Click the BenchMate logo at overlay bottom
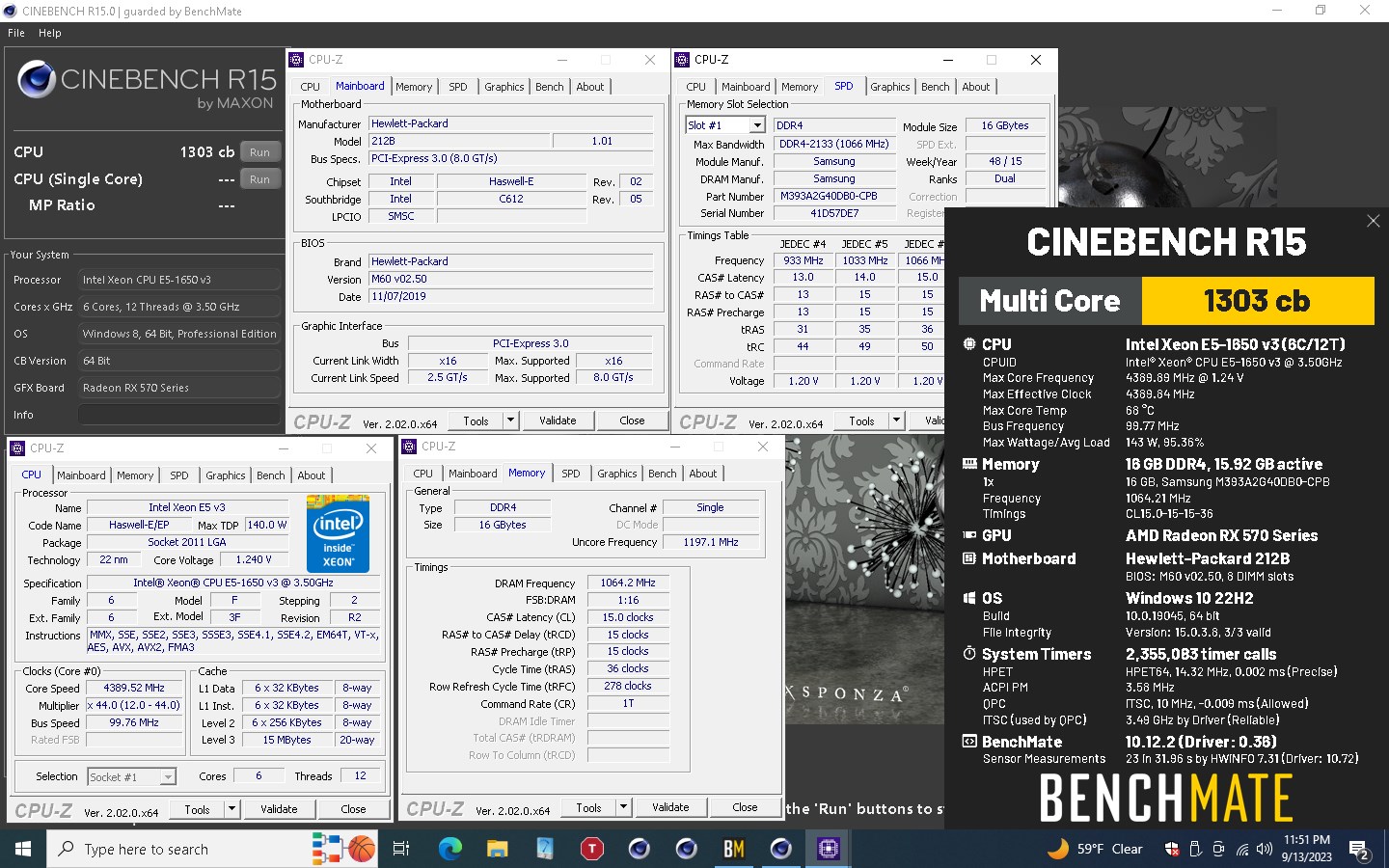 1165,798
